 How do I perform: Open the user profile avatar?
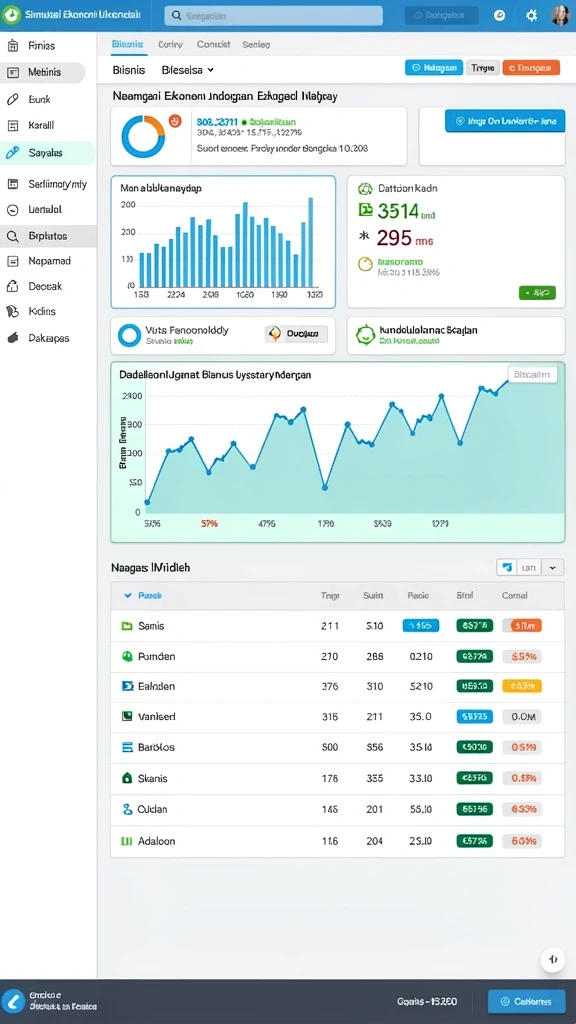coord(560,16)
